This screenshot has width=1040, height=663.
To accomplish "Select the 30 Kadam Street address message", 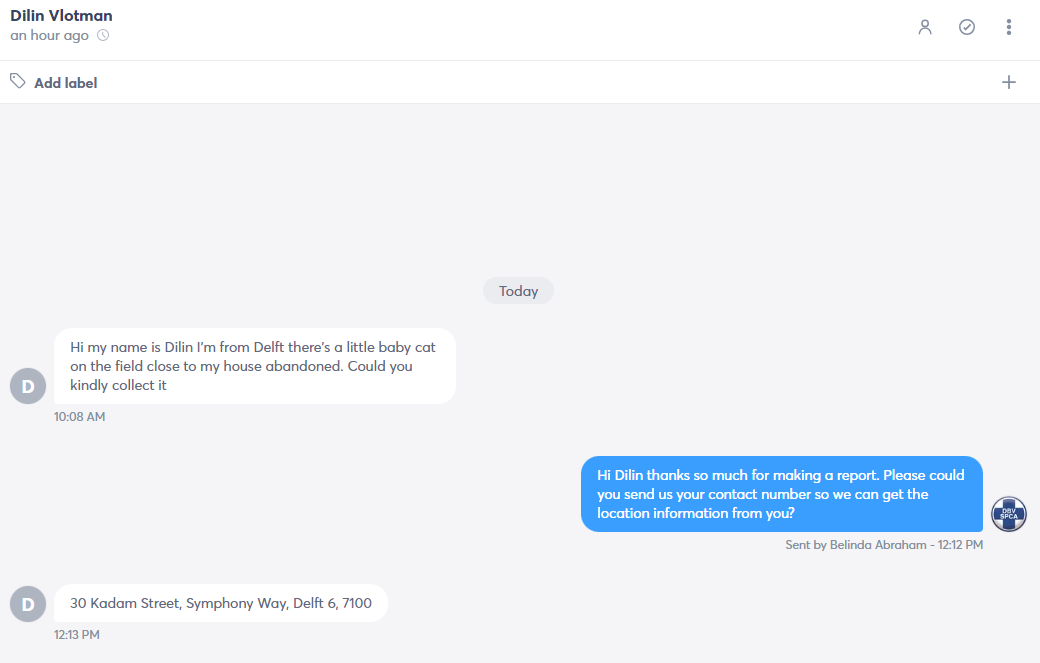I will [221, 603].
